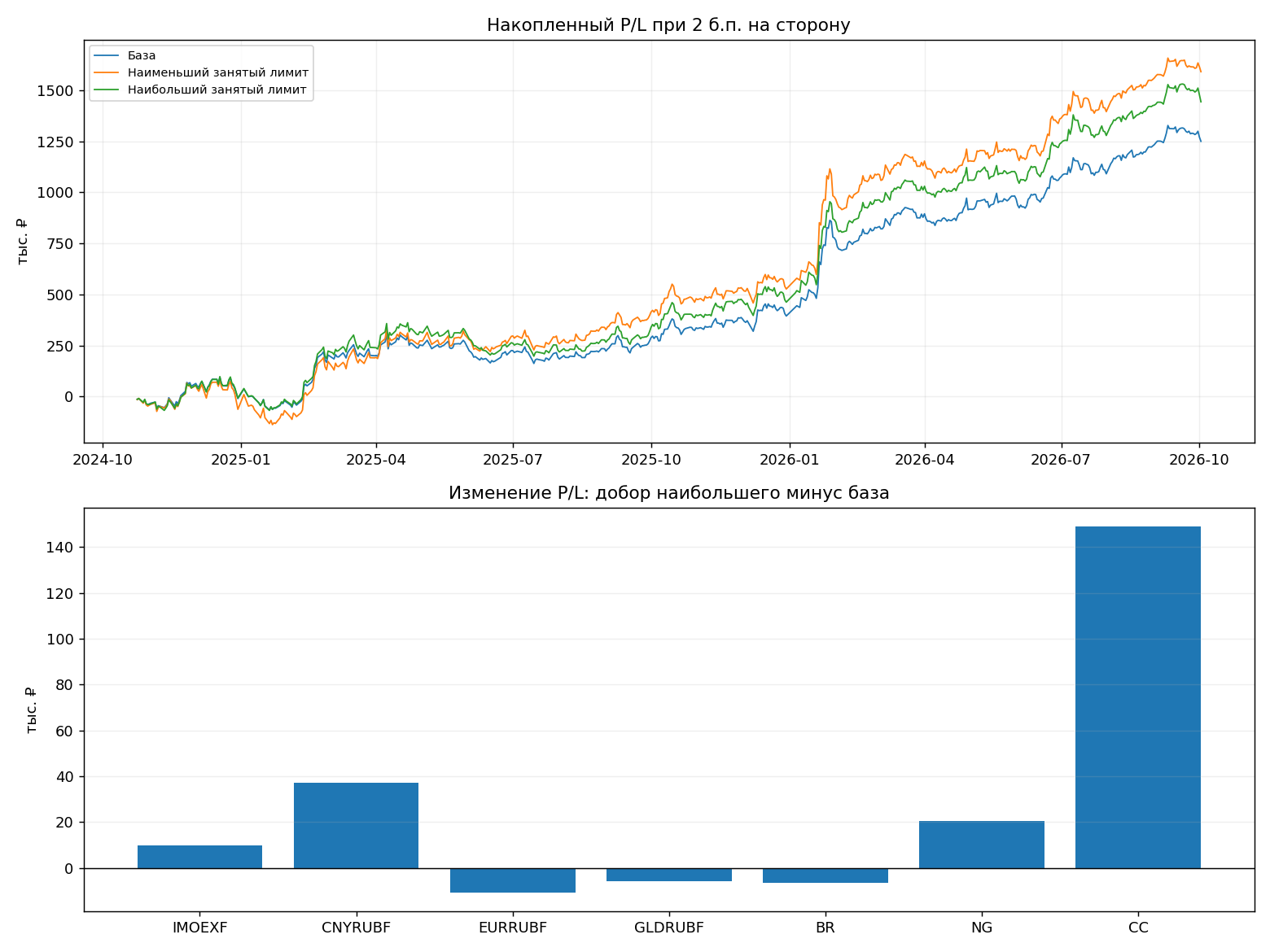Click the tall bar above the CC label
This screenshot has width=1270, height=952.
[x=1138, y=697]
